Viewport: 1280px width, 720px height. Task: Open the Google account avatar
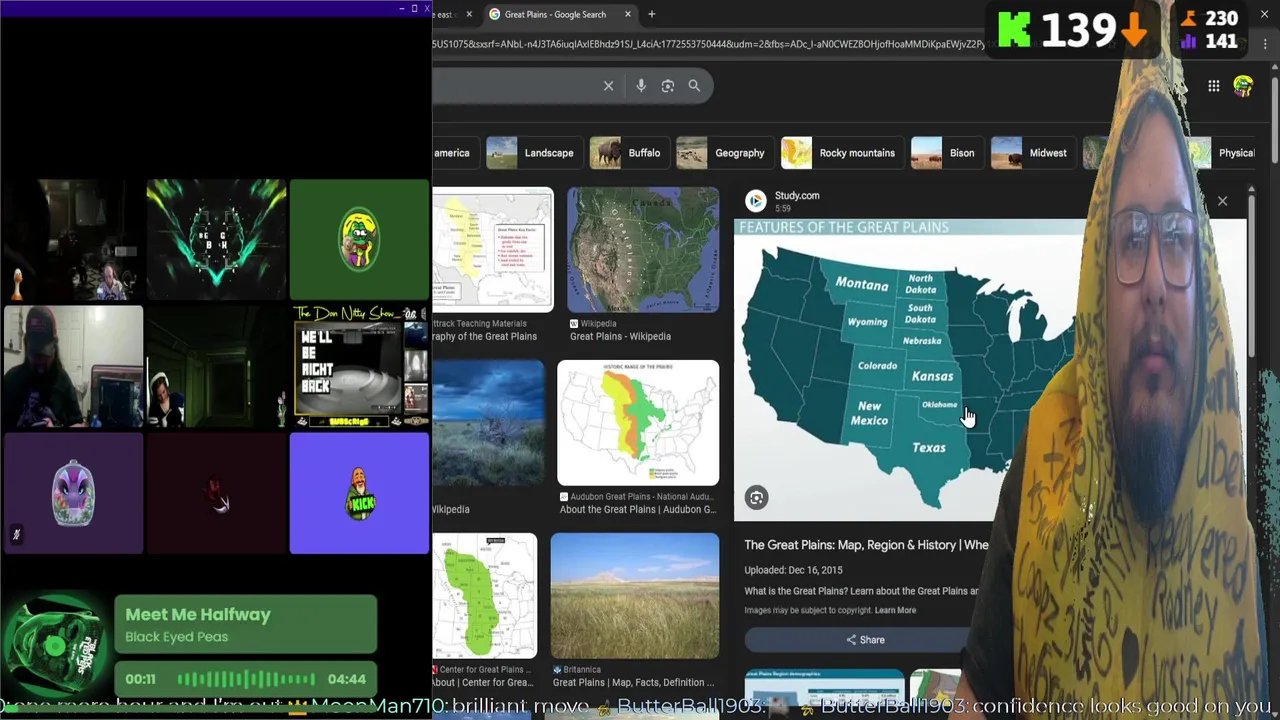pyautogui.click(x=1243, y=86)
